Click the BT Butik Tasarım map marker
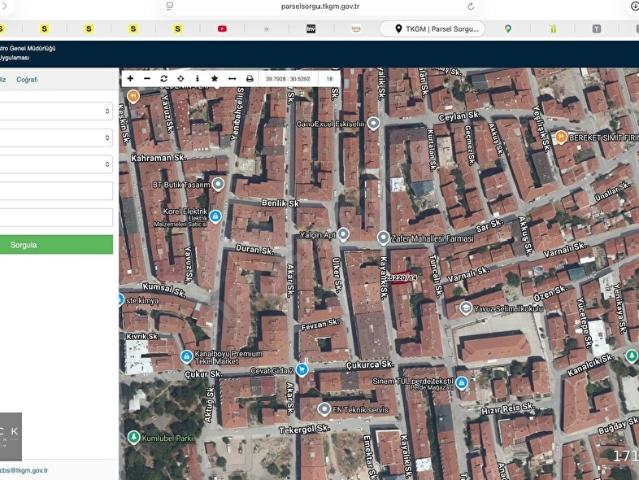639x480 pixels. click(x=218, y=184)
